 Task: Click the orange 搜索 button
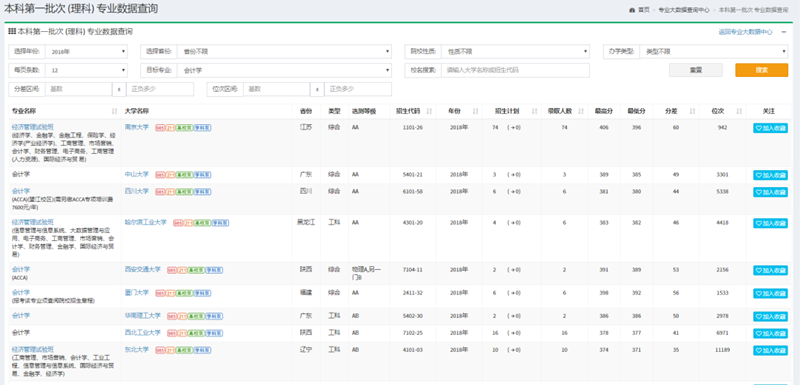[761, 70]
